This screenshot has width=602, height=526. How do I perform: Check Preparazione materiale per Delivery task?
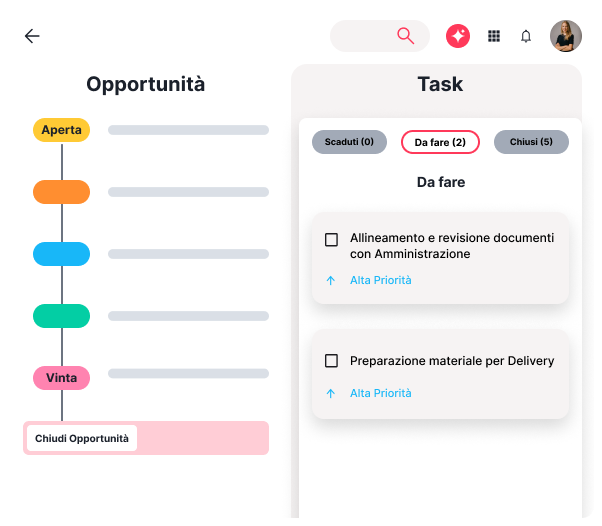(x=332, y=361)
